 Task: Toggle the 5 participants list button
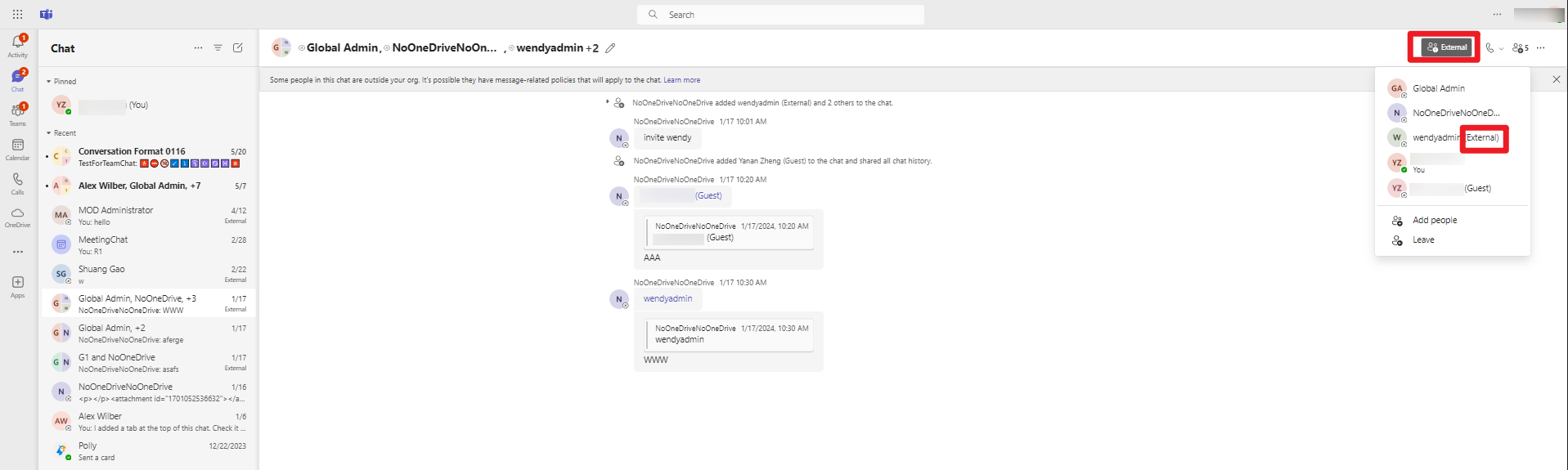tap(1520, 48)
